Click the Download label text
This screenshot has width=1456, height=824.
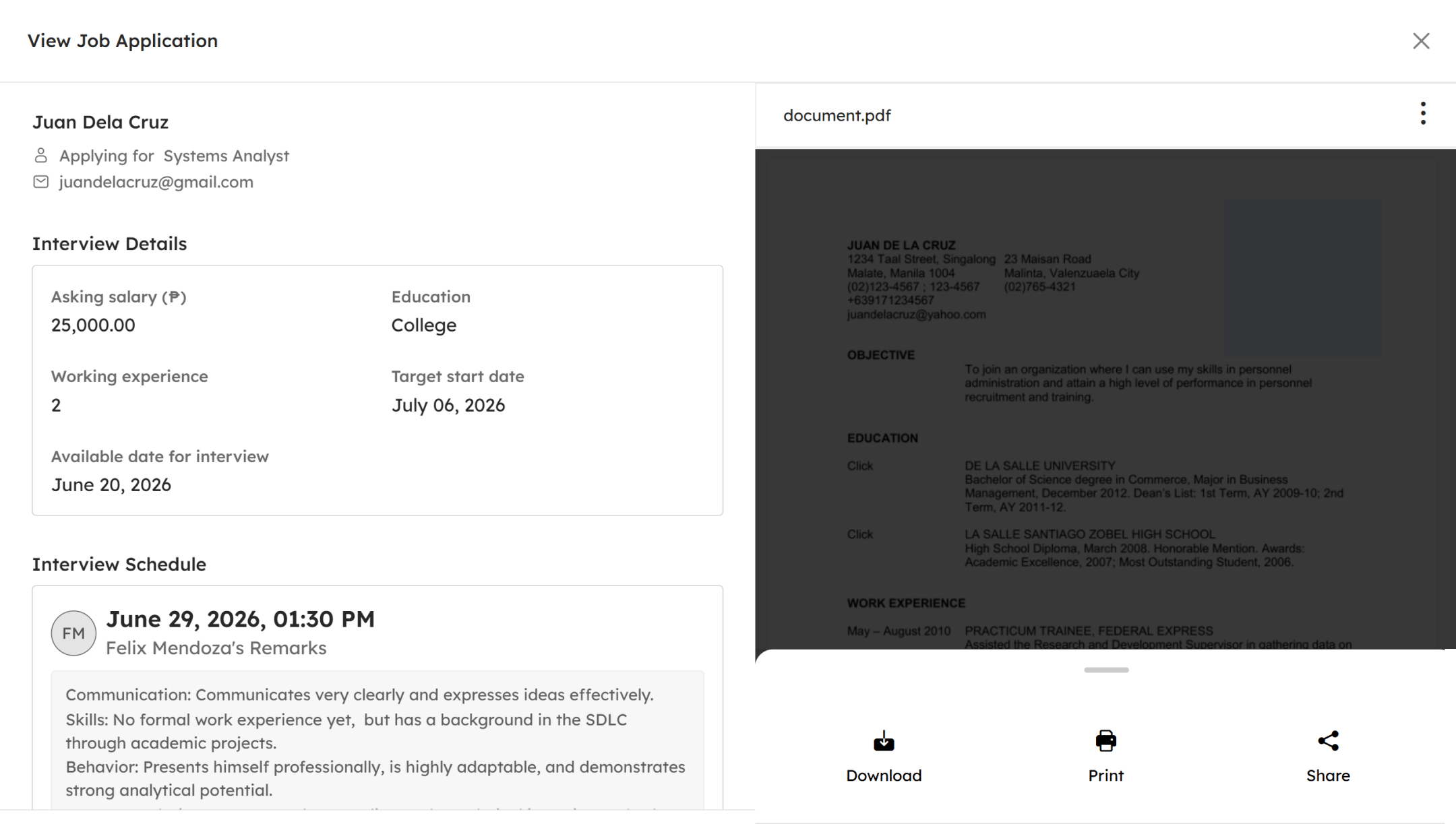884,775
